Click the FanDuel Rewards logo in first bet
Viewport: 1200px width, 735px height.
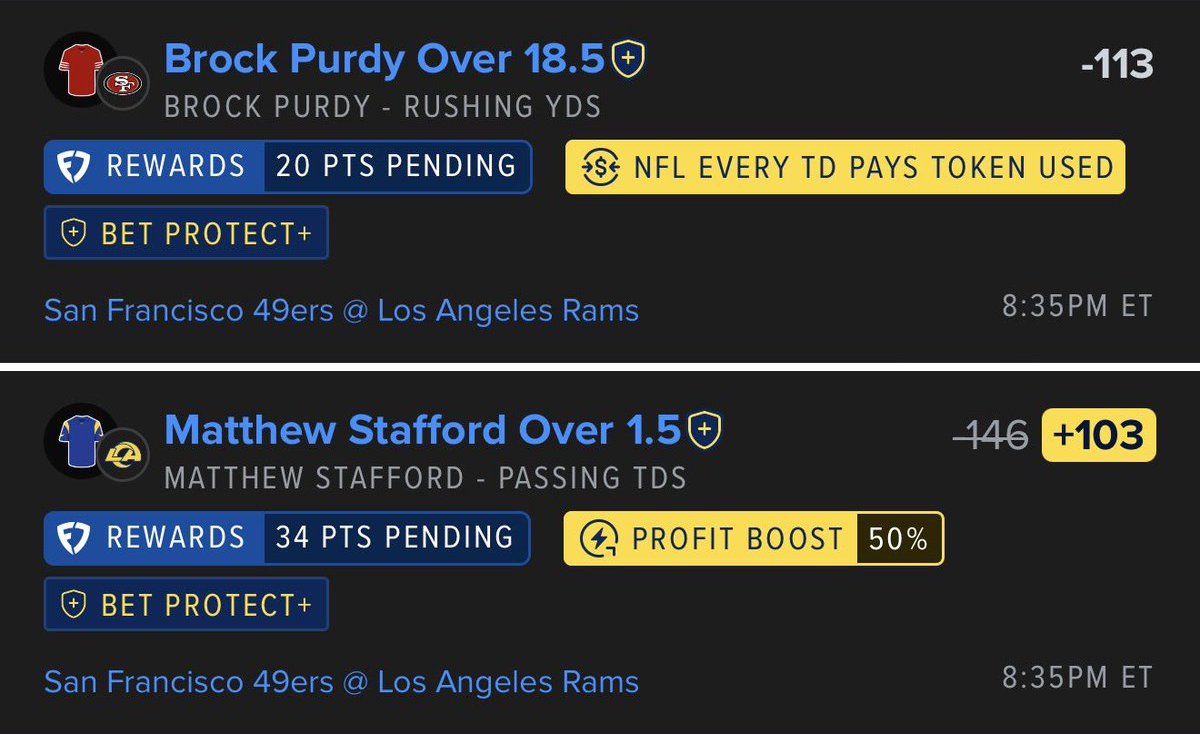[x=76, y=165]
